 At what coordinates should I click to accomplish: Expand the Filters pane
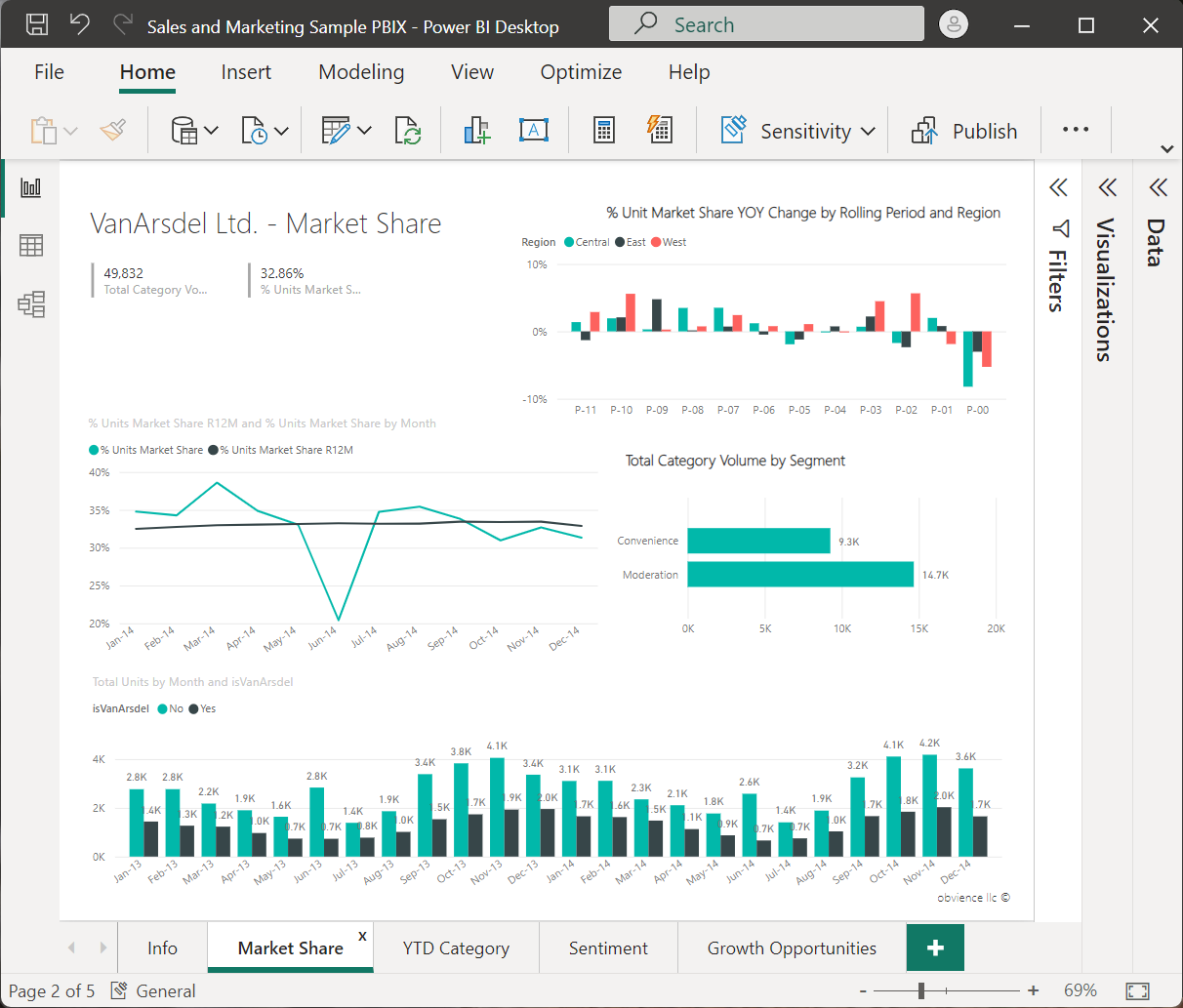(1059, 188)
